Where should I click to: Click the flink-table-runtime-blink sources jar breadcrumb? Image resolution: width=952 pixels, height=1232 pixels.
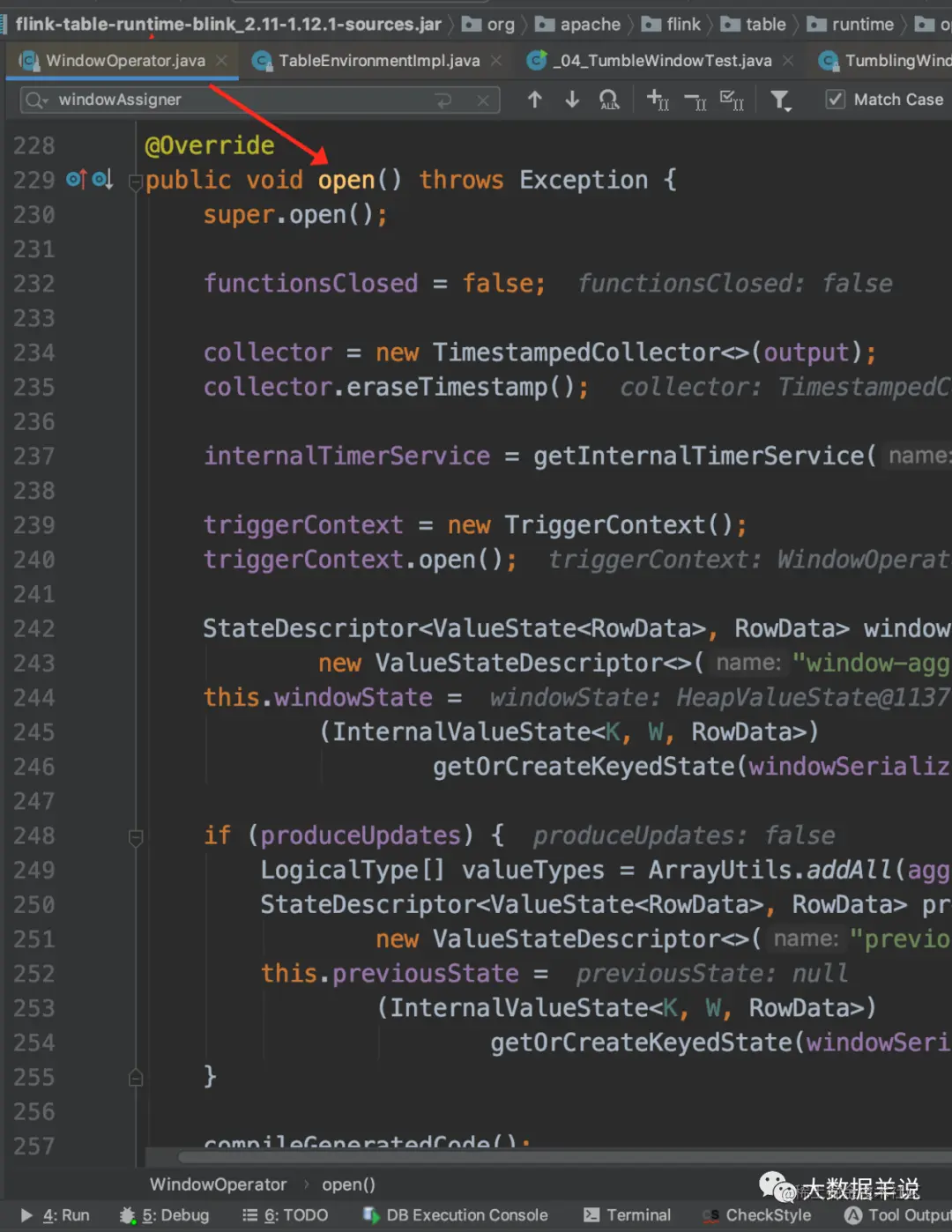pos(228,24)
